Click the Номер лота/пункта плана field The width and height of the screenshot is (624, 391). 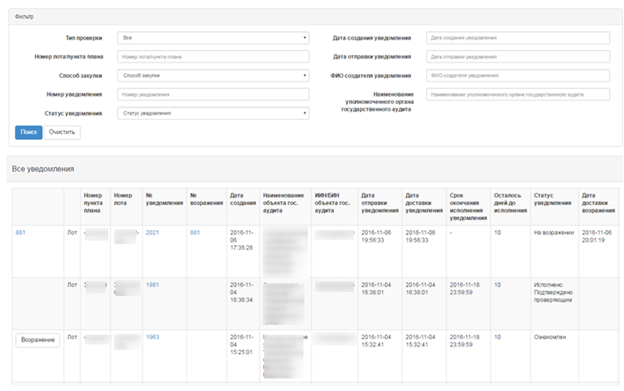pos(213,56)
